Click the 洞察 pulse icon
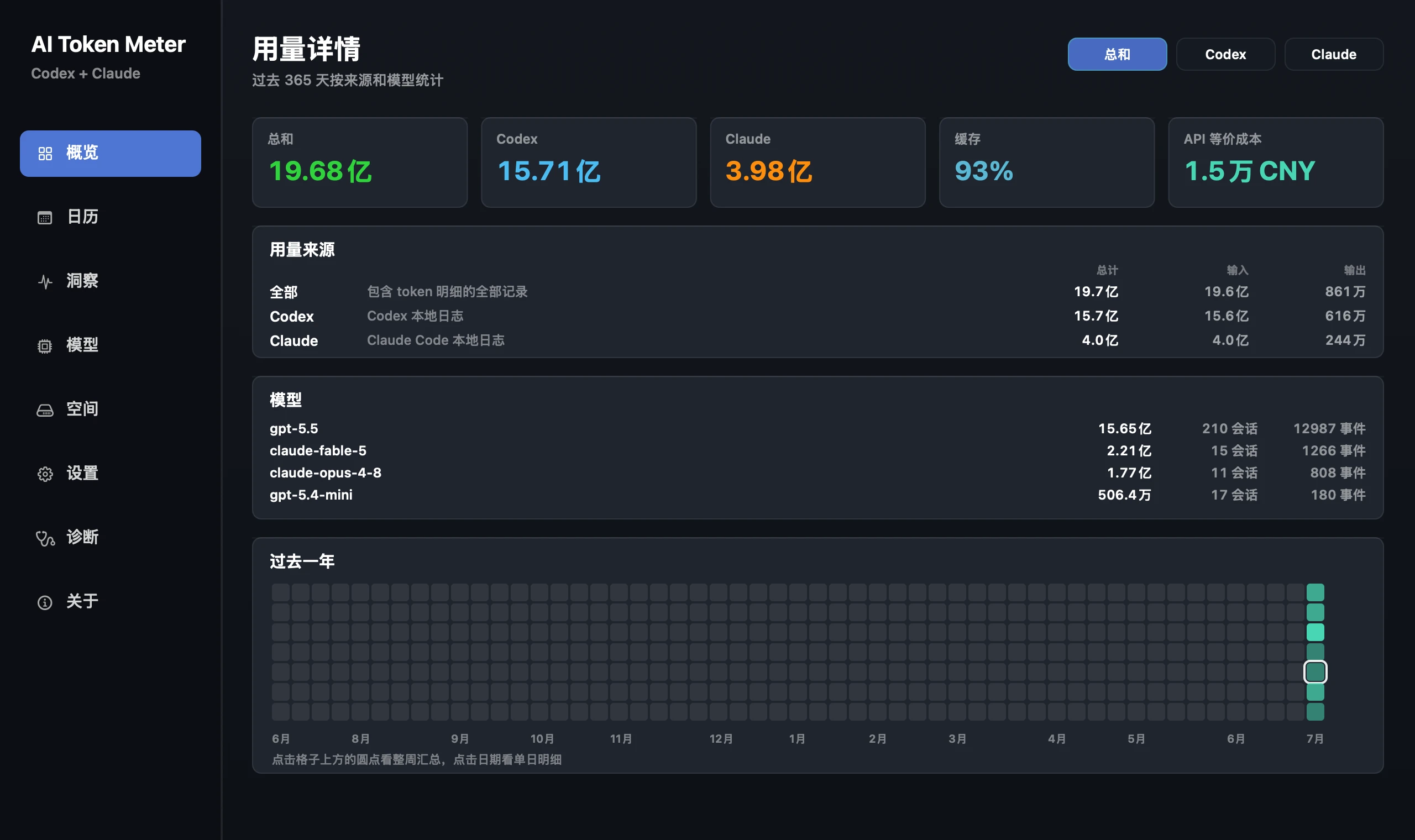This screenshot has height=840, width=1415. pos(45,281)
